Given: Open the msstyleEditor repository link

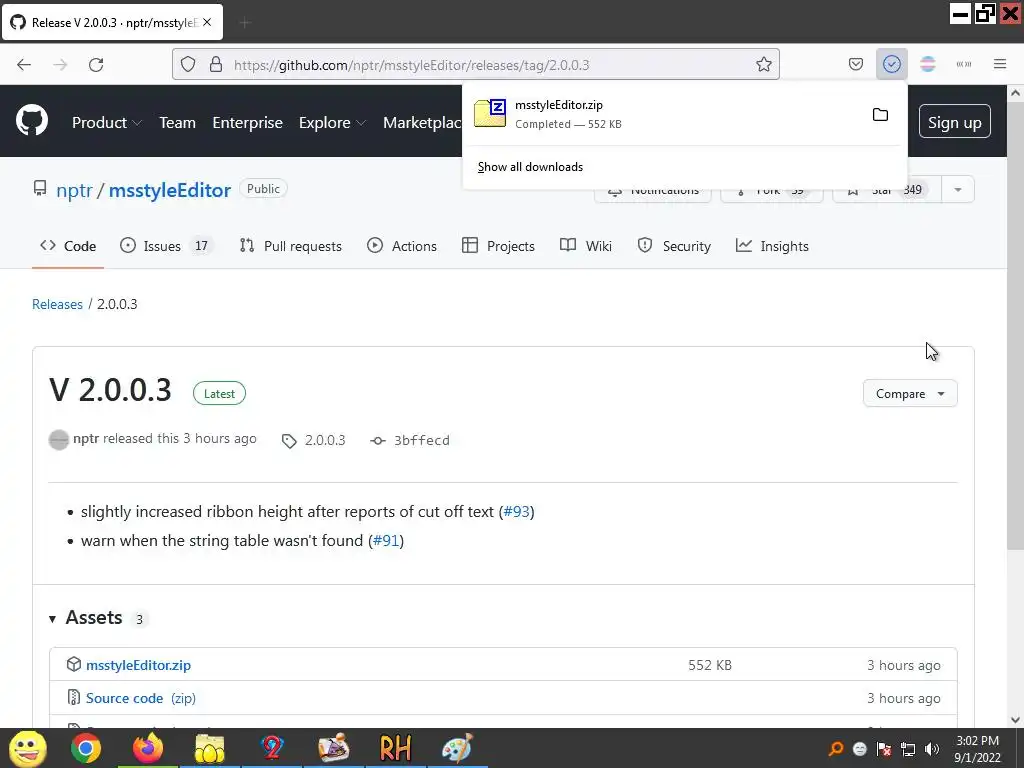Looking at the screenshot, I should pyautogui.click(x=170, y=190).
